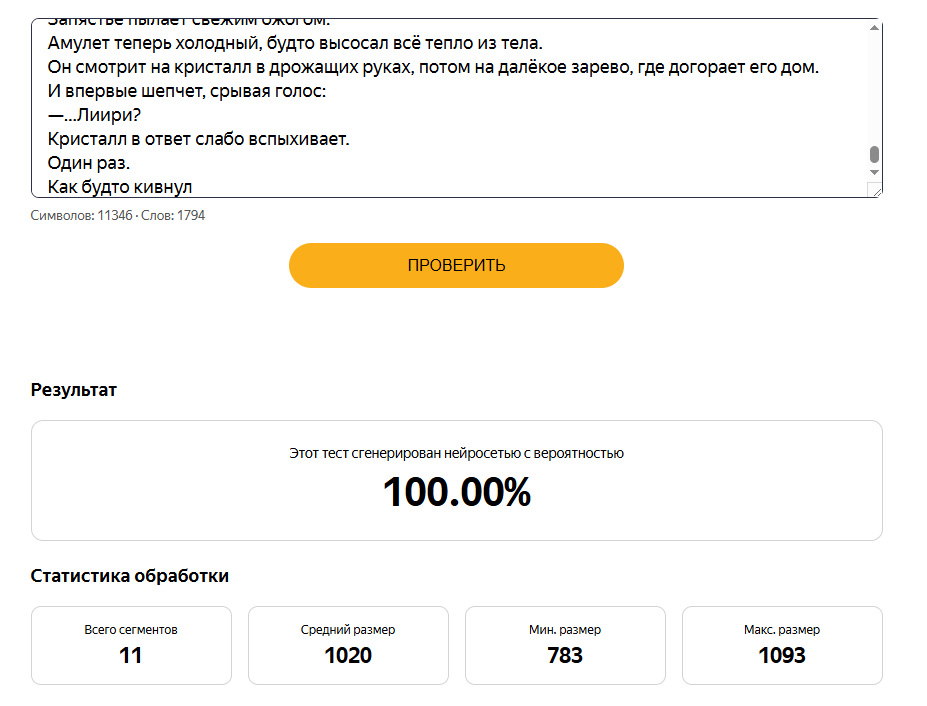This screenshot has height=706, width=927.
Task: Click the scrollbar up arrow in text area
Action: 874,28
